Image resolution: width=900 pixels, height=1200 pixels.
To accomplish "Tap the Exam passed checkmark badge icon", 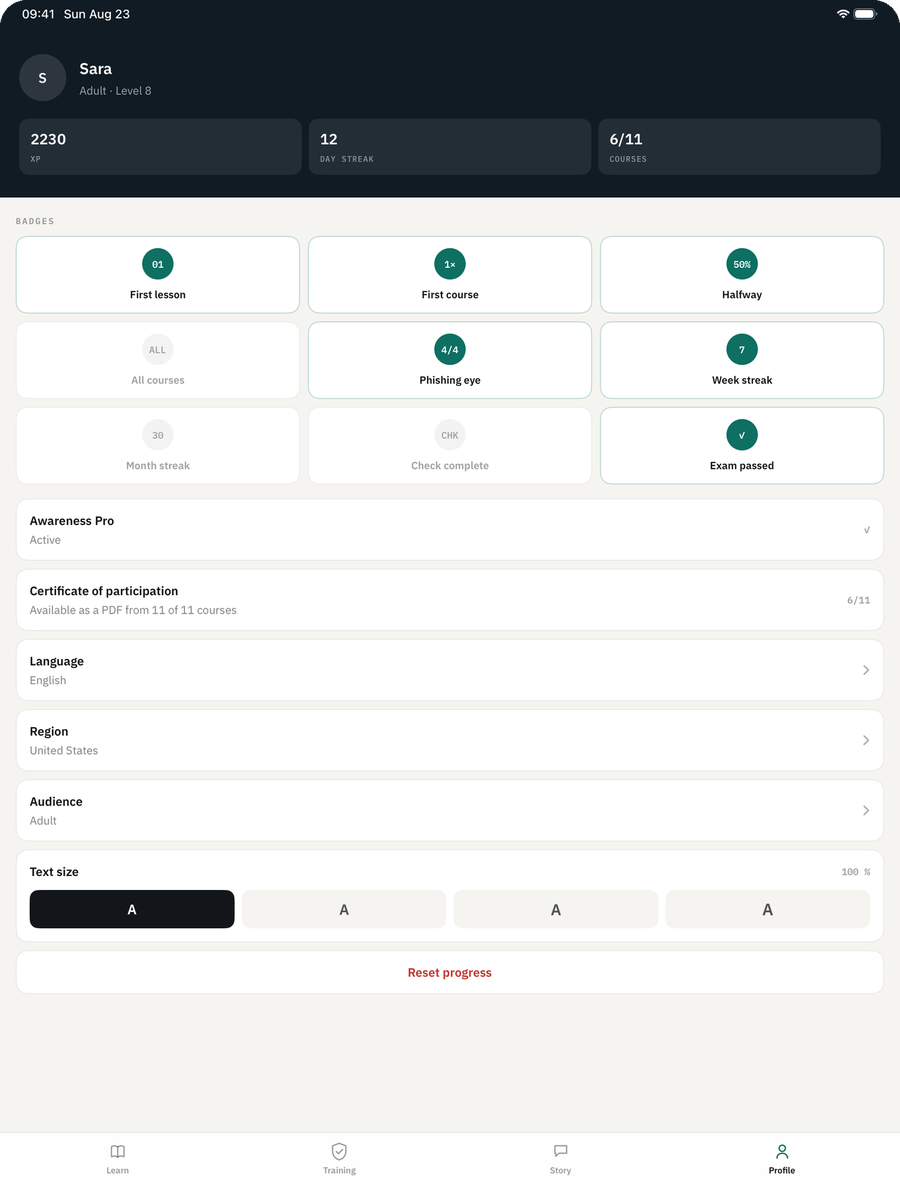I will (742, 435).
